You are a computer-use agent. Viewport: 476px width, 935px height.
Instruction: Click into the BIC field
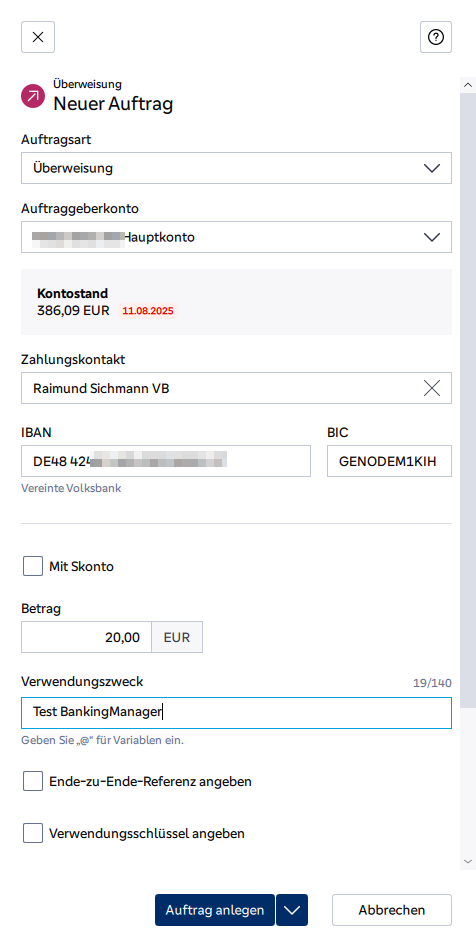389,461
